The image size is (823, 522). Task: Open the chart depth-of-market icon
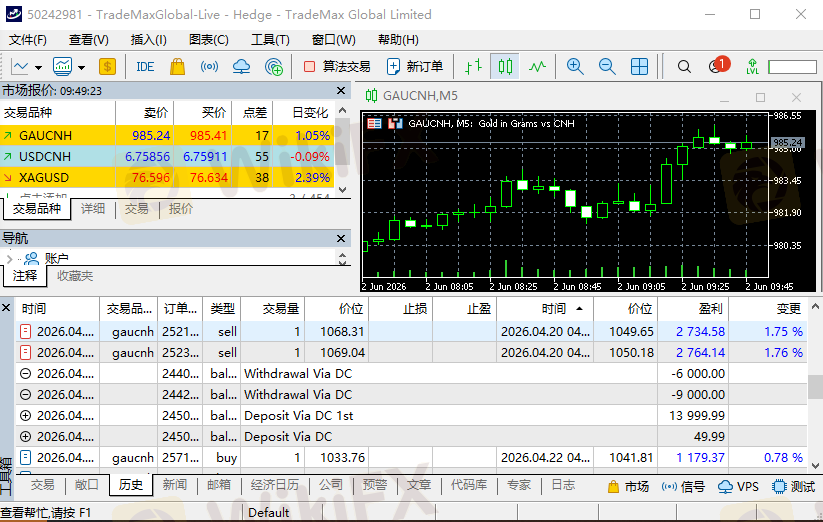[374, 124]
